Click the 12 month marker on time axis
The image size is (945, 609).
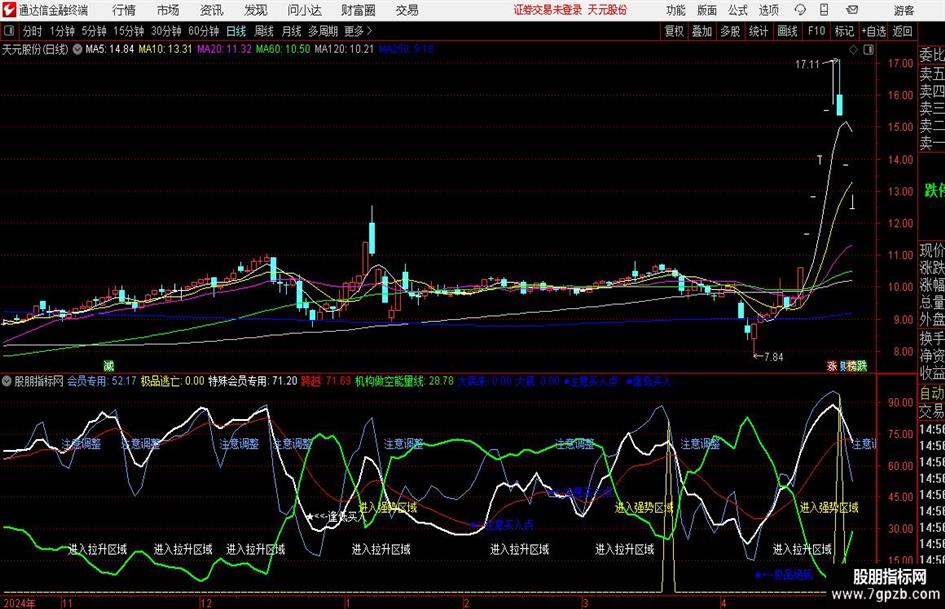(x=206, y=603)
